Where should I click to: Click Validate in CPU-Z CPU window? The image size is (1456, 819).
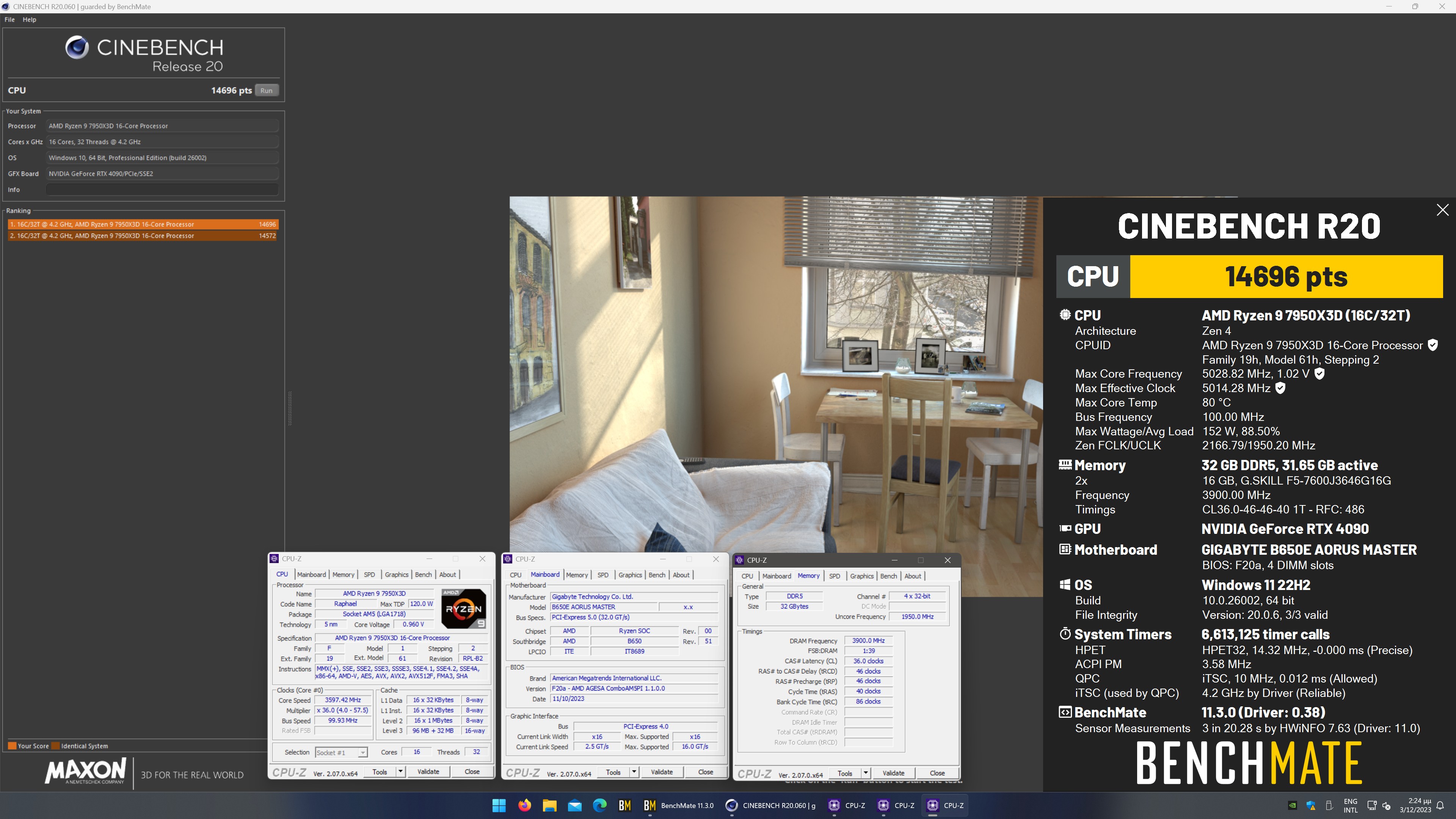click(428, 772)
